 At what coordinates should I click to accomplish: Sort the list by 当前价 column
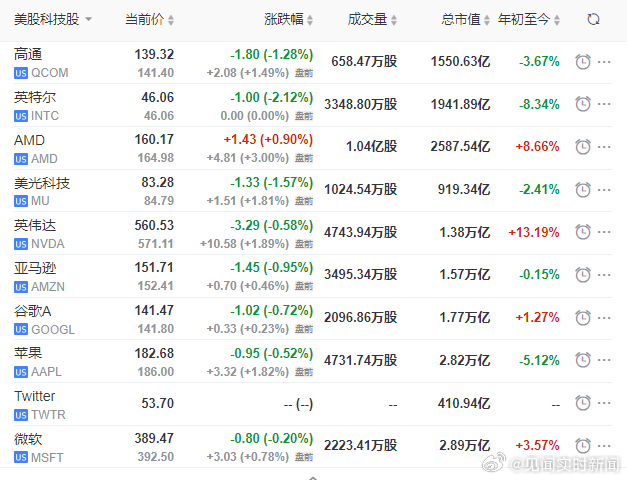(150, 19)
